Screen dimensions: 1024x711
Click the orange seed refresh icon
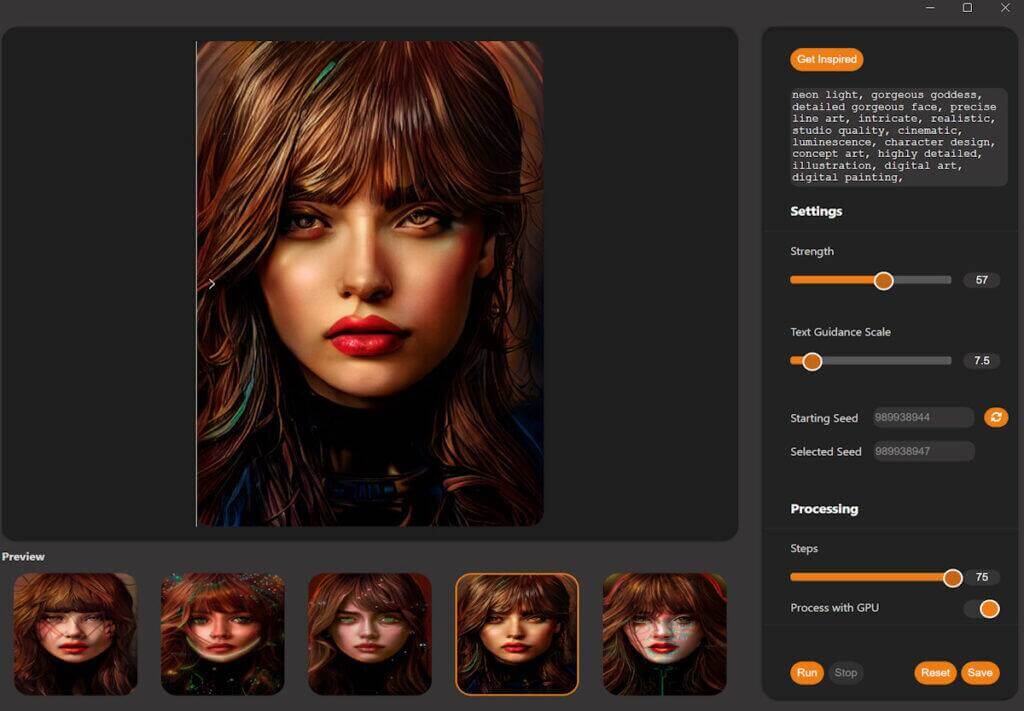[996, 417]
